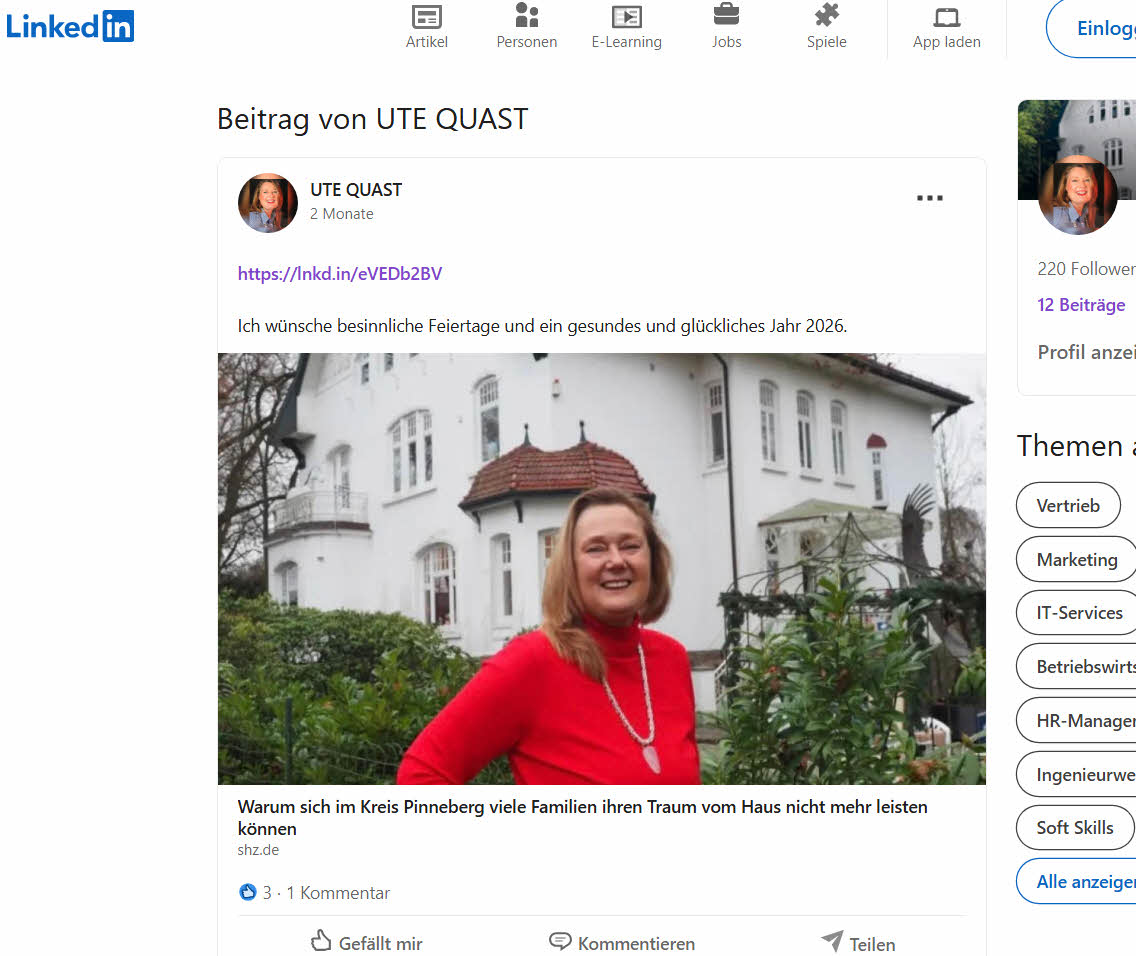This screenshot has height=956, width=1136.
Task: Open the Spiele puzzle icon
Action: click(827, 16)
